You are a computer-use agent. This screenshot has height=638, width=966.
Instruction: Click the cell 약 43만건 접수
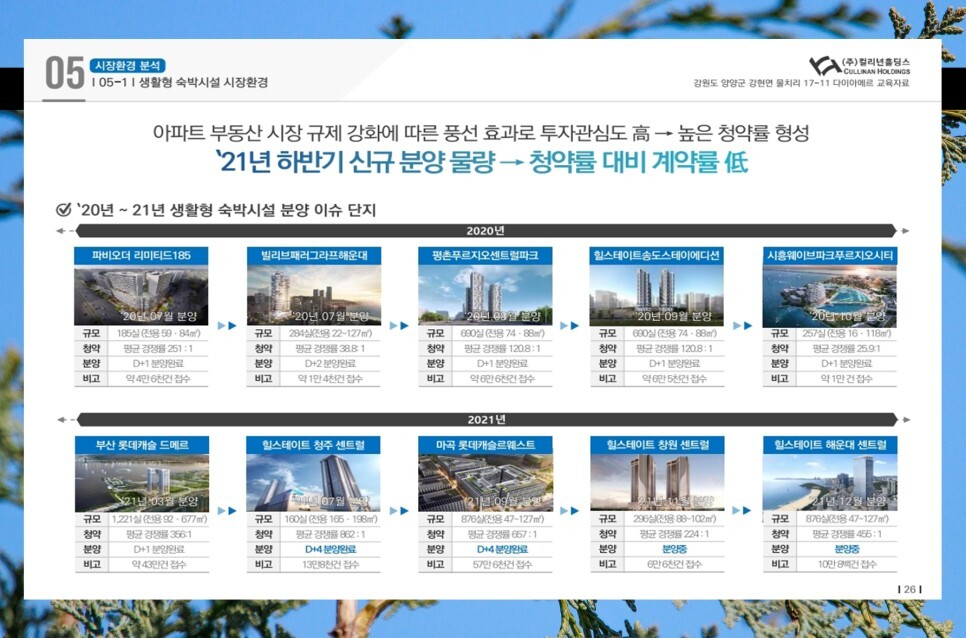point(159,565)
